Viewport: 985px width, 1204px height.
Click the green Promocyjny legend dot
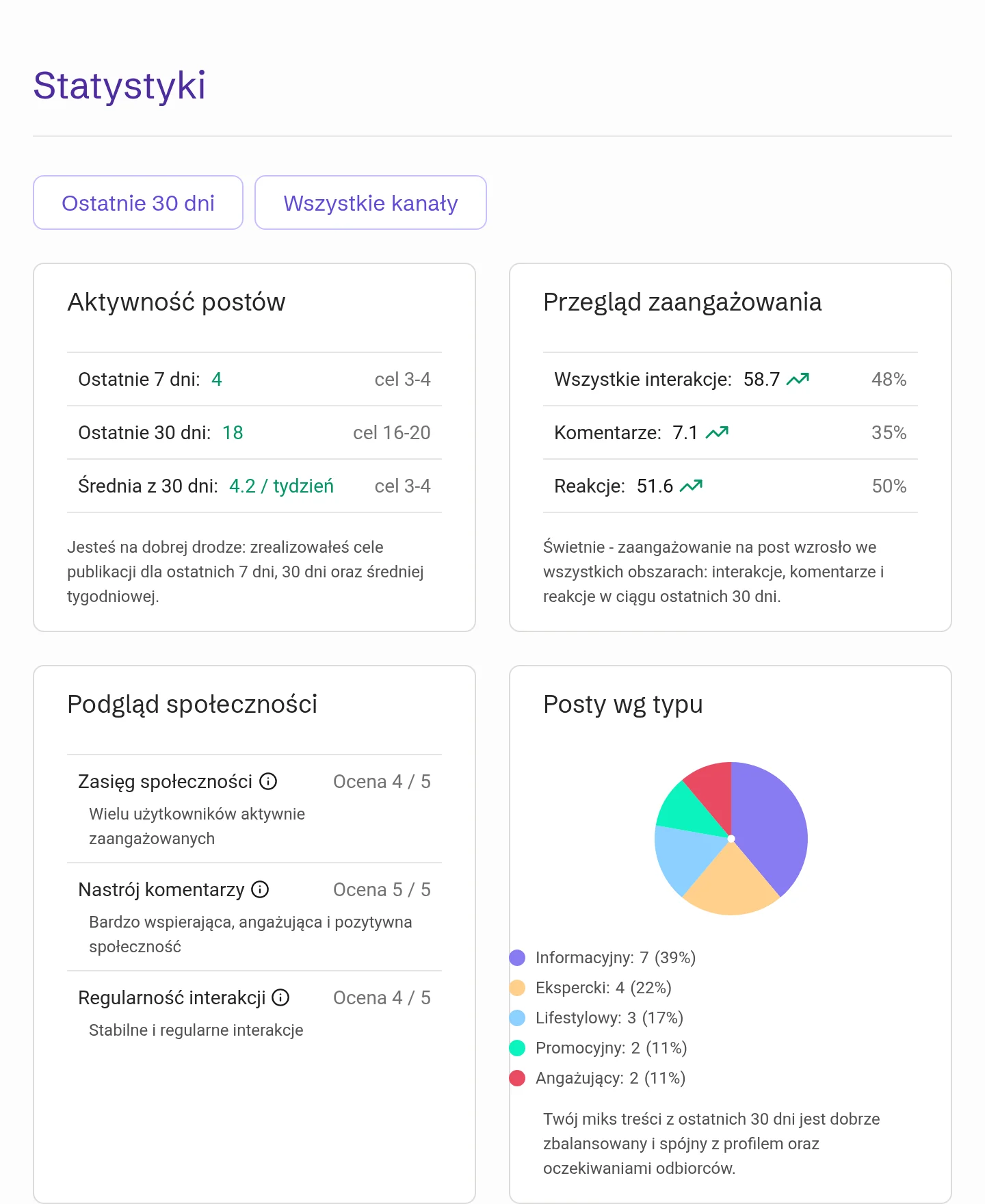(517, 1048)
